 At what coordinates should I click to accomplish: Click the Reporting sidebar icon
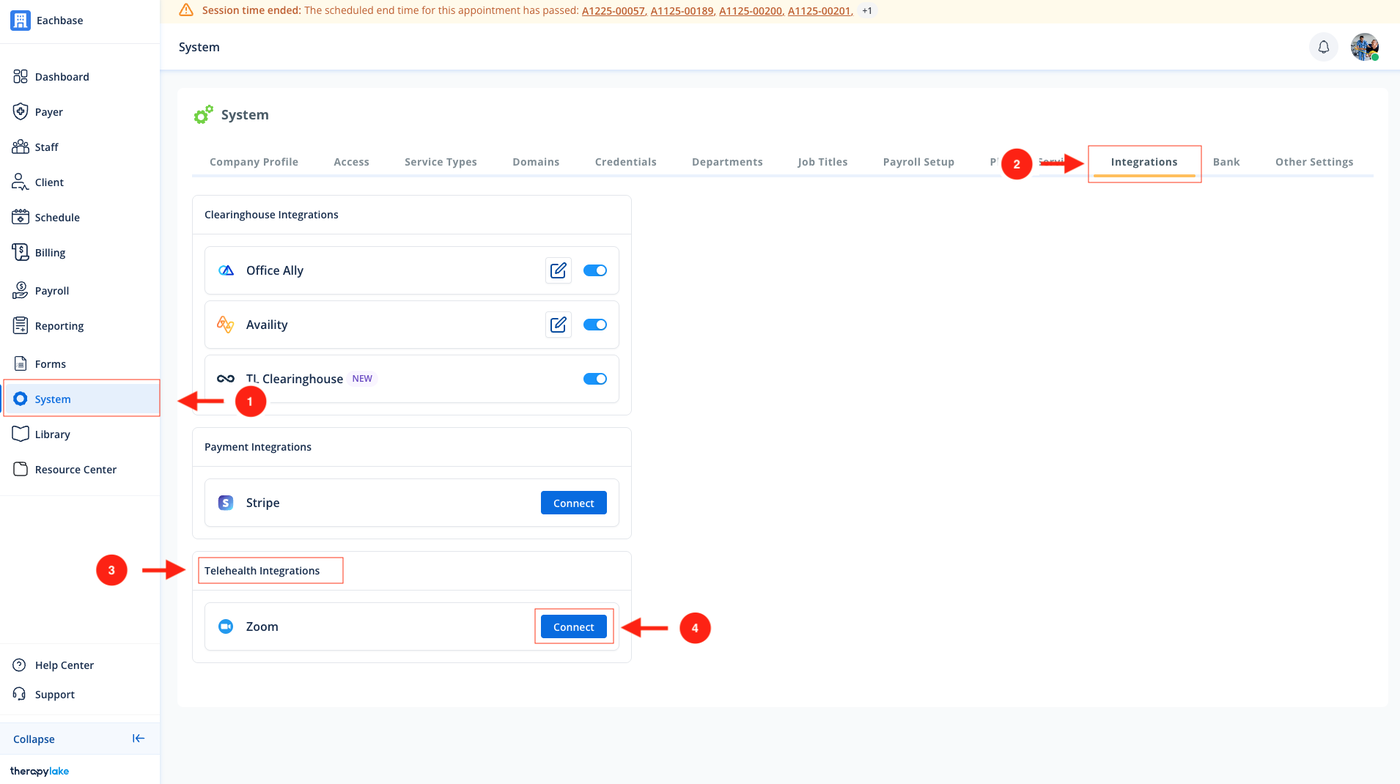(20, 326)
